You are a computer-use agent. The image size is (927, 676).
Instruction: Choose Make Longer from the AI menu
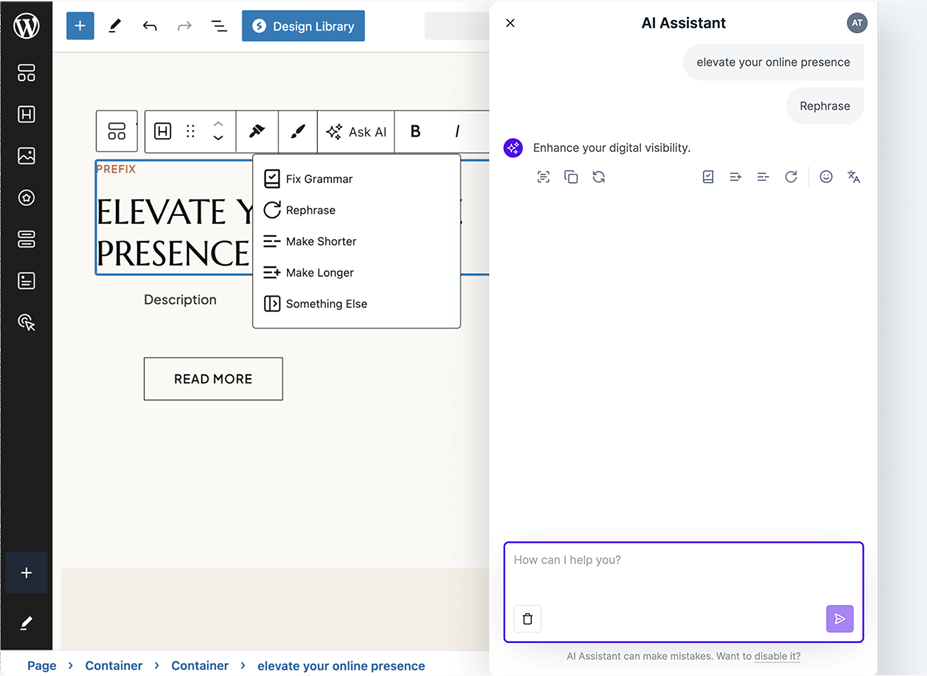pyautogui.click(x=356, y=273)
